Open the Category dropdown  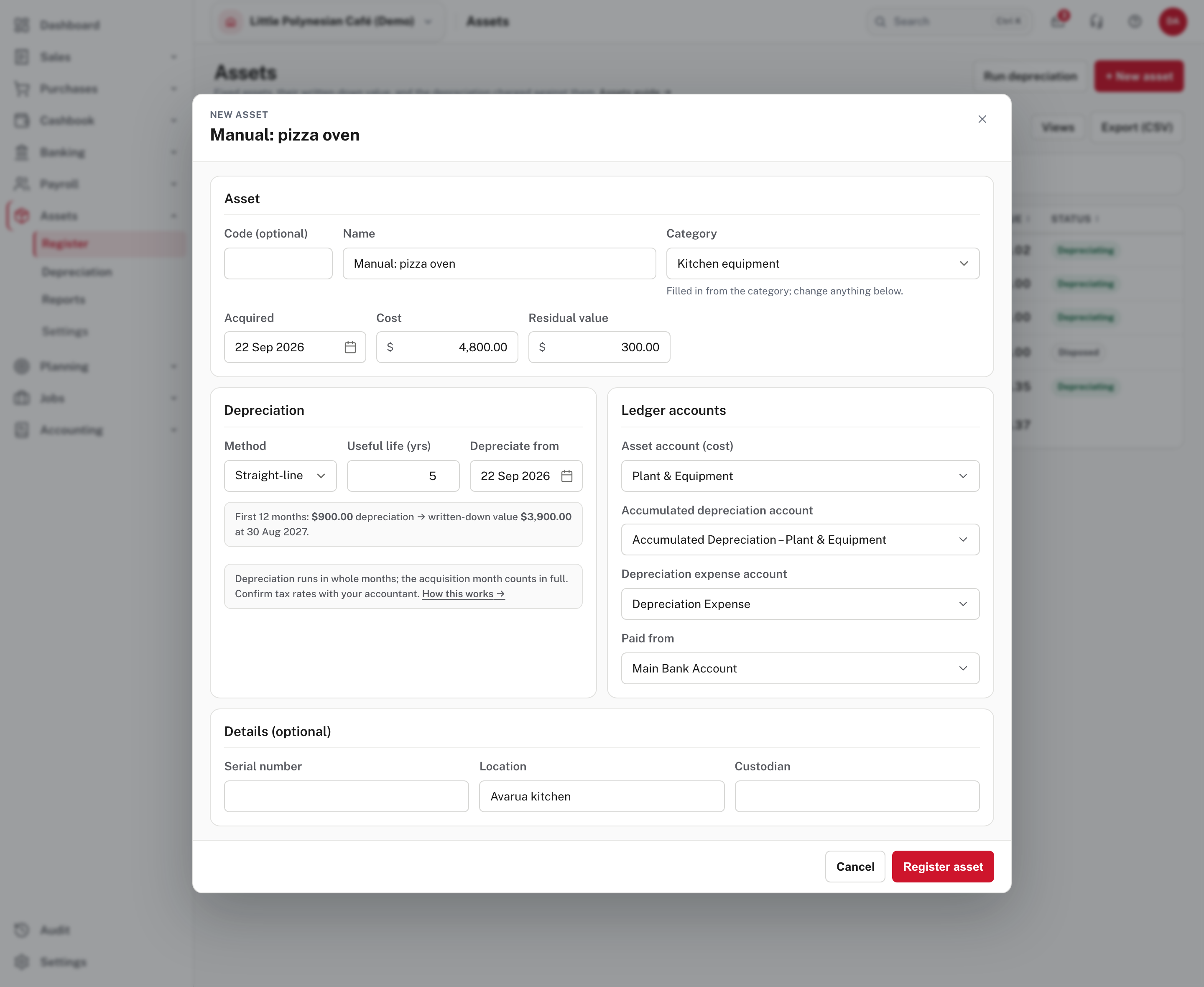pyautogui.click(x=822, y=263)
